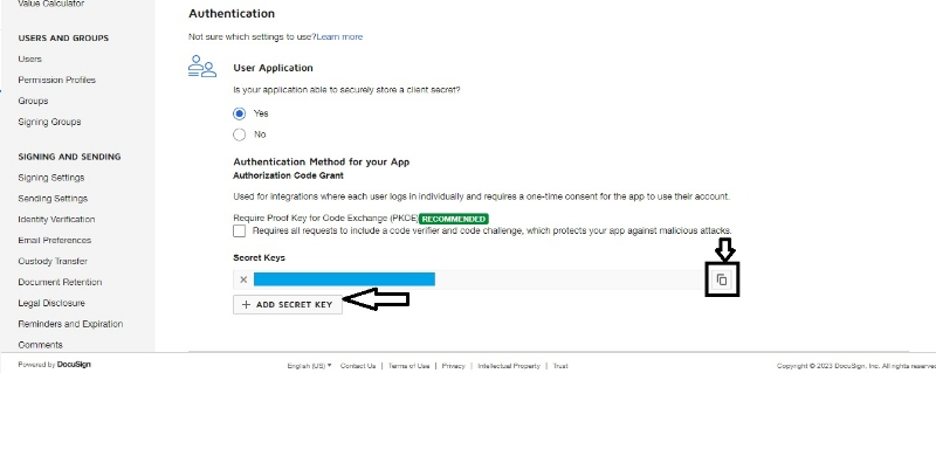Click the Authorization Code Grant text
Screen dimensions: 936x456
pyautogui.click(x=288, y=176)
